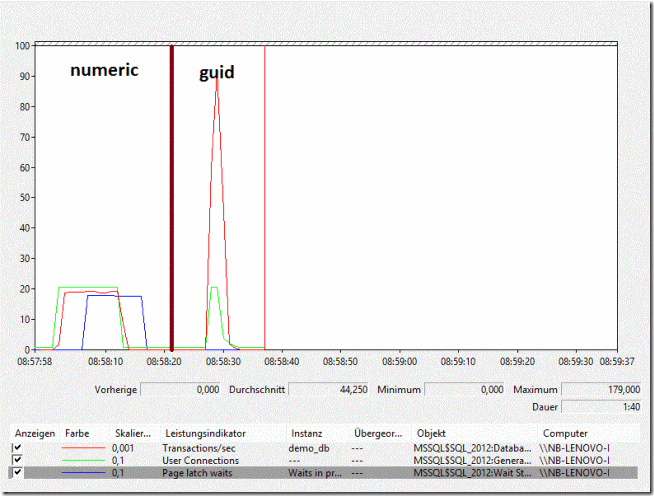Sort by the Computer column header
This screenshot has width=654, height=496.
pyautogui.click(x=589, y=433)
